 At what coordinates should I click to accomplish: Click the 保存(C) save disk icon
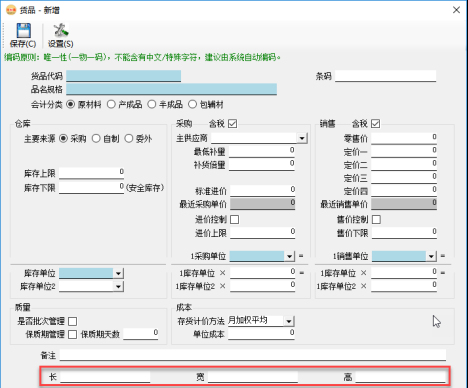[x=24, y=31]
